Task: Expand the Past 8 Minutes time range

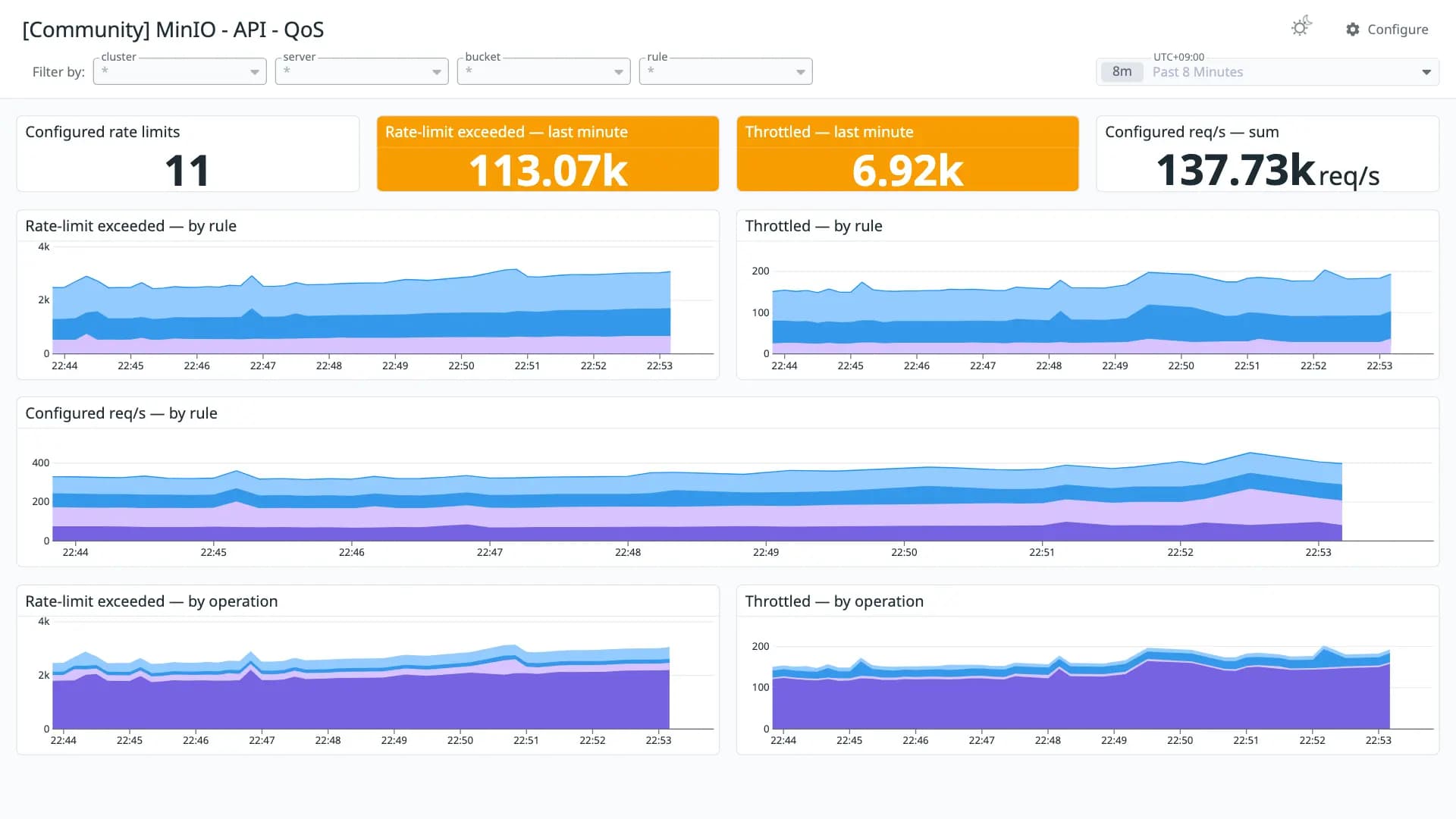Action: 1267,72
